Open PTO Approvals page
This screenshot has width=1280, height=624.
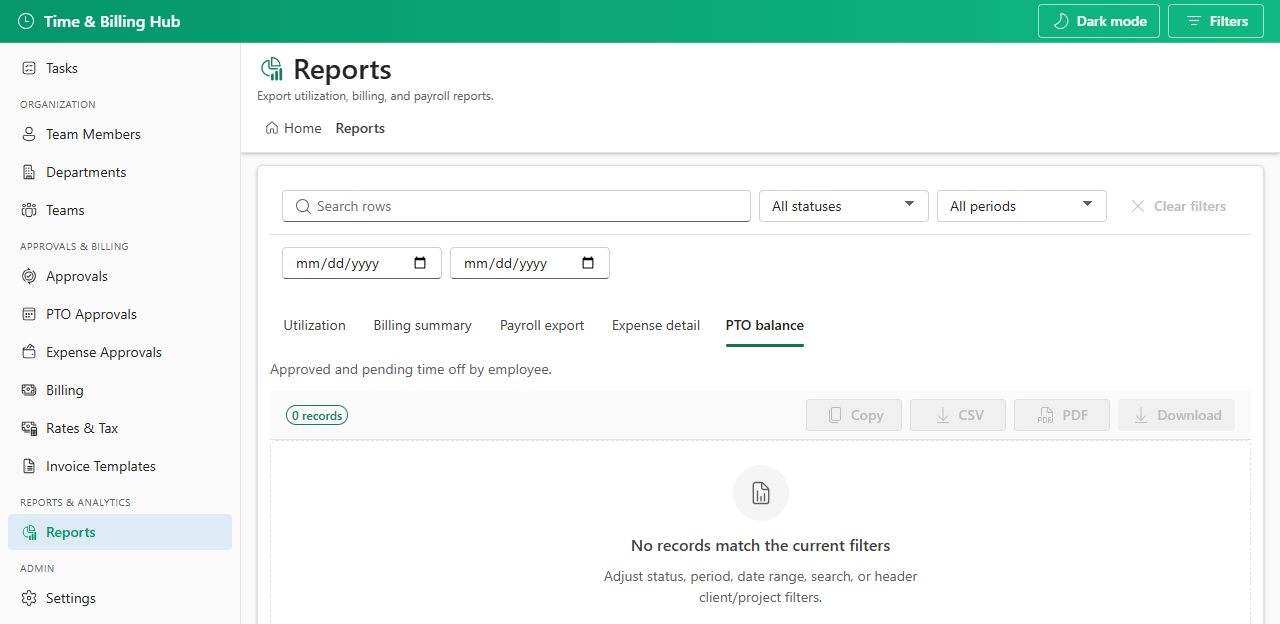point(120,314)
